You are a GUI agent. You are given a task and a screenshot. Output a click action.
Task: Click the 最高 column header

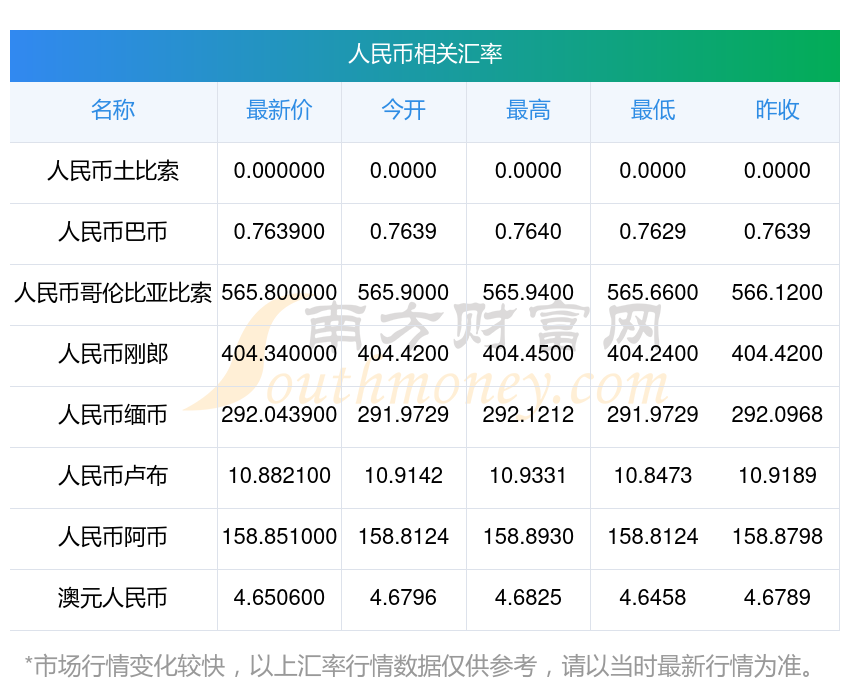coord(528,110)
